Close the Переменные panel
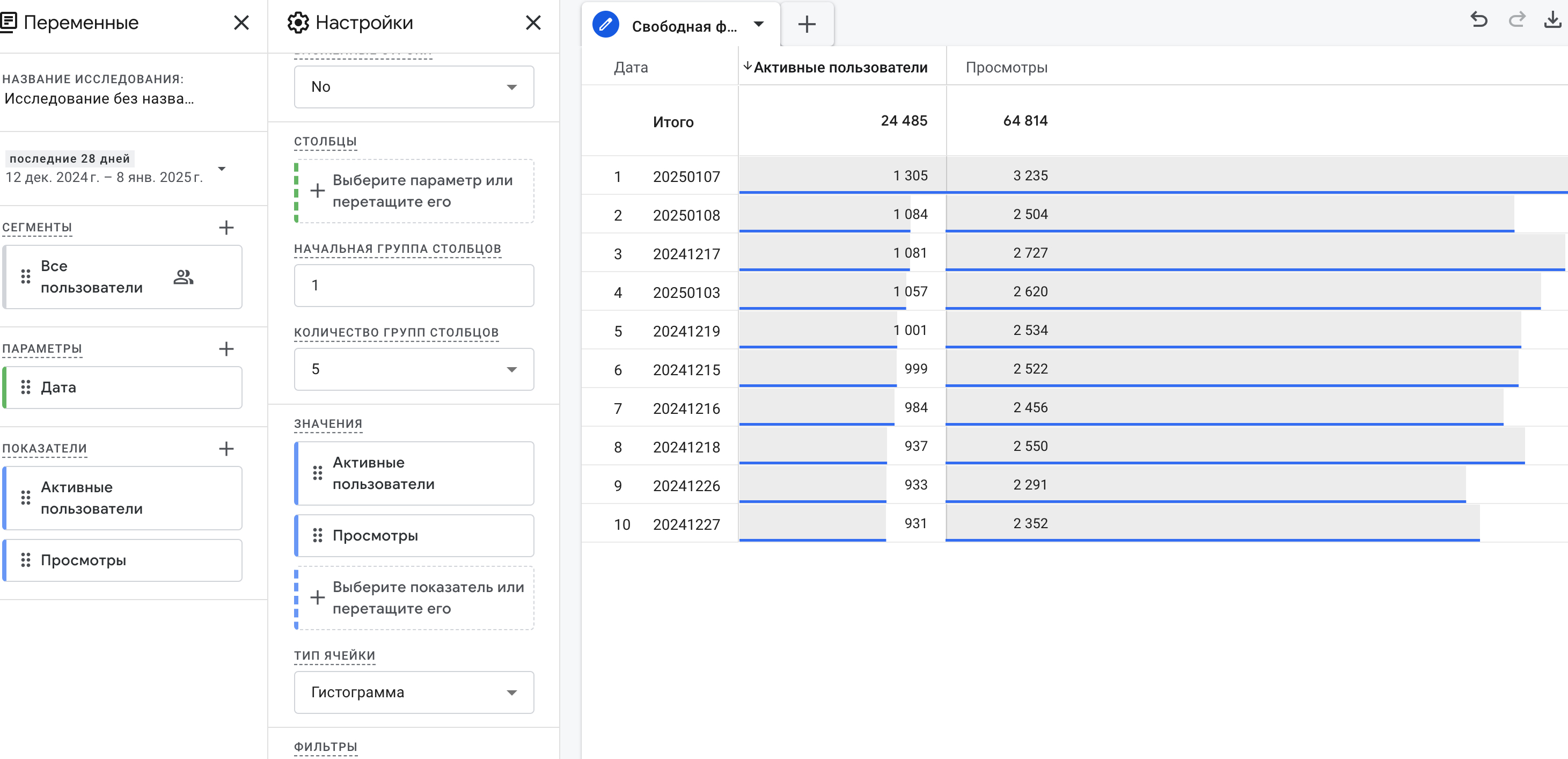The height and width of the screenshot is (759, 1568). tap(241, 23)
